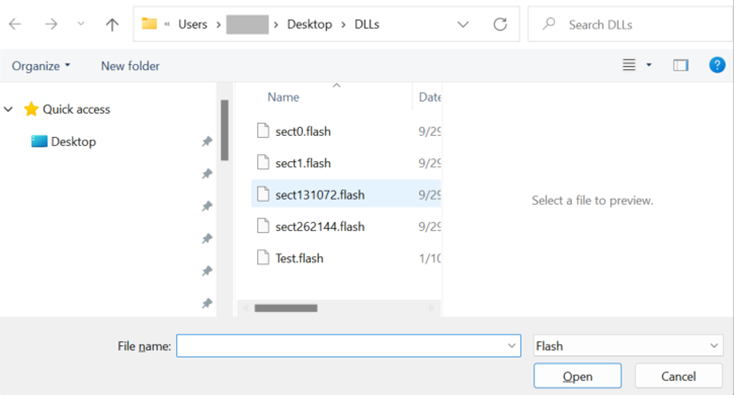Open the Organize menu

pyautogui.click(x=41, y=66)
